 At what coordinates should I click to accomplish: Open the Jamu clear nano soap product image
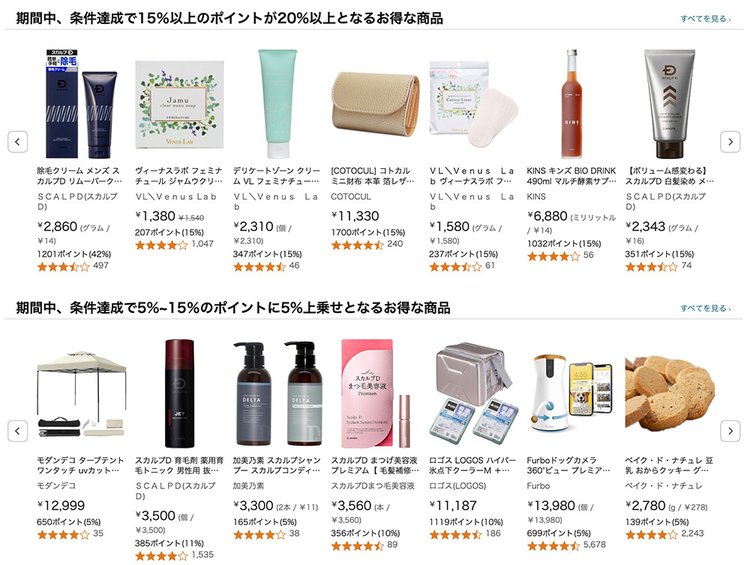click(179, 104)
